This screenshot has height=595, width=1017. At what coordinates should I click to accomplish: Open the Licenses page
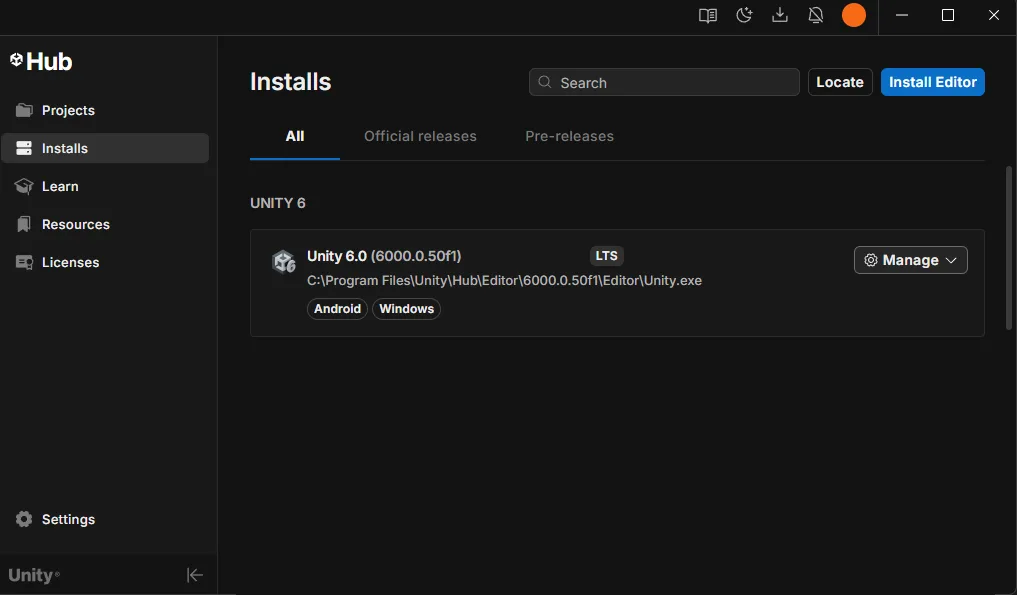click(70, 262)
